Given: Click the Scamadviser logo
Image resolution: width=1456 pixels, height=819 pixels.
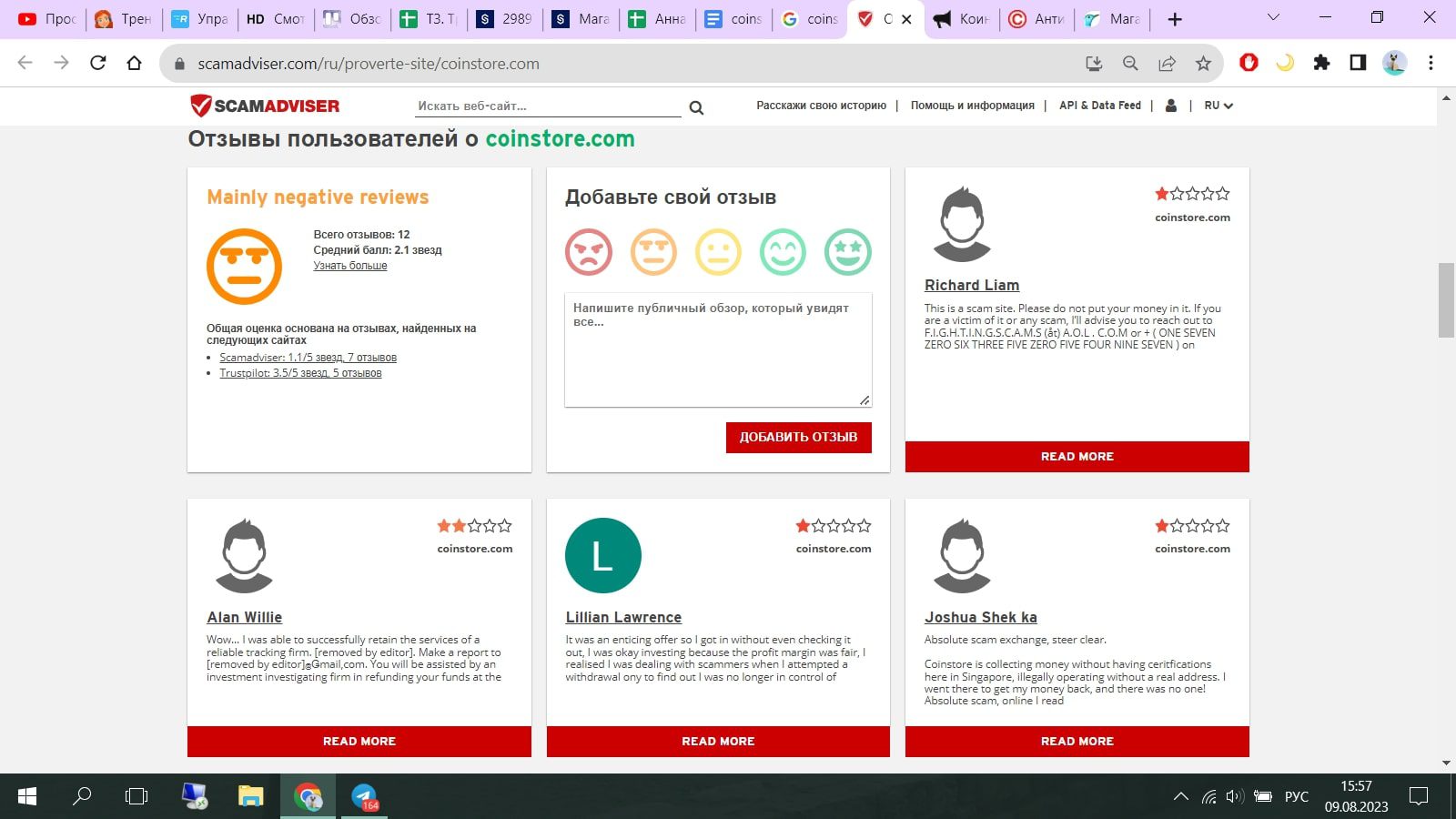Looking at the screenshot, I should click(x=265, y=106).
